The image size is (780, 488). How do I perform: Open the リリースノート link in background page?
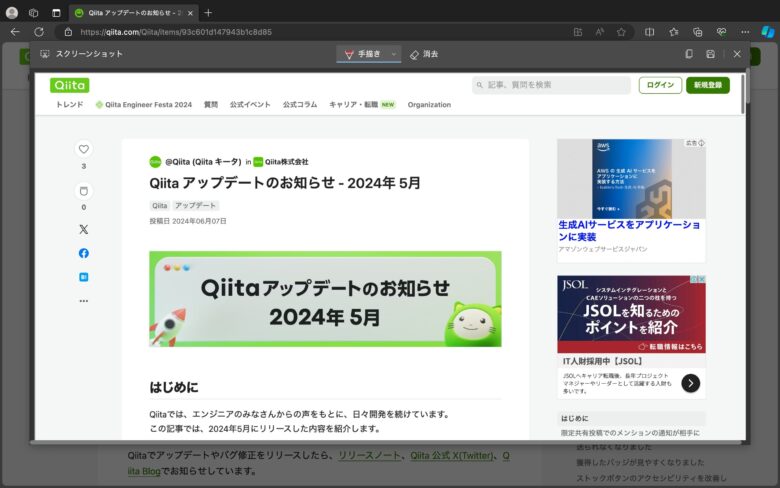click(x=369, y=455)
